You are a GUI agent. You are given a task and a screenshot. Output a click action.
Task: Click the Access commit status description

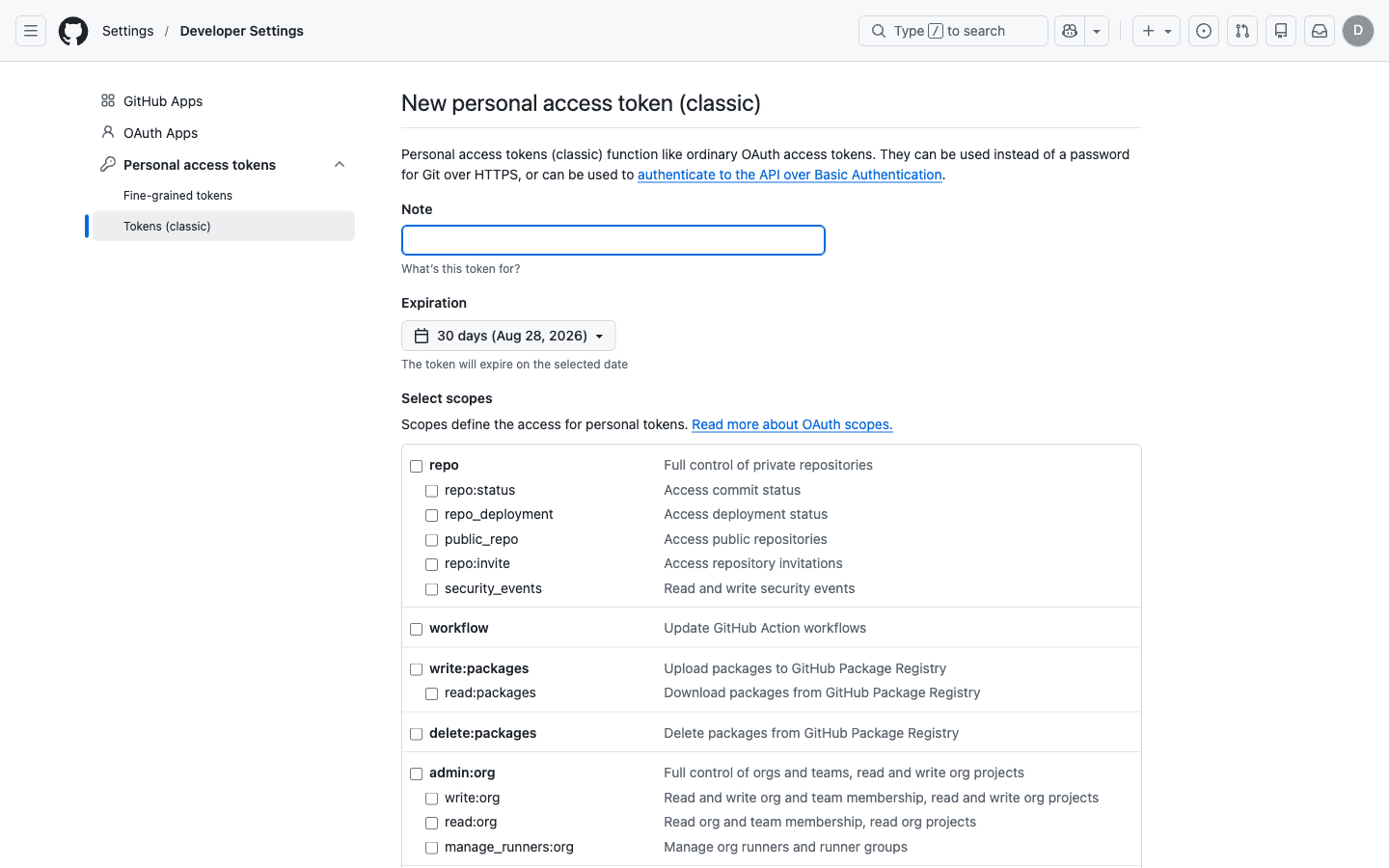(732, 490)
